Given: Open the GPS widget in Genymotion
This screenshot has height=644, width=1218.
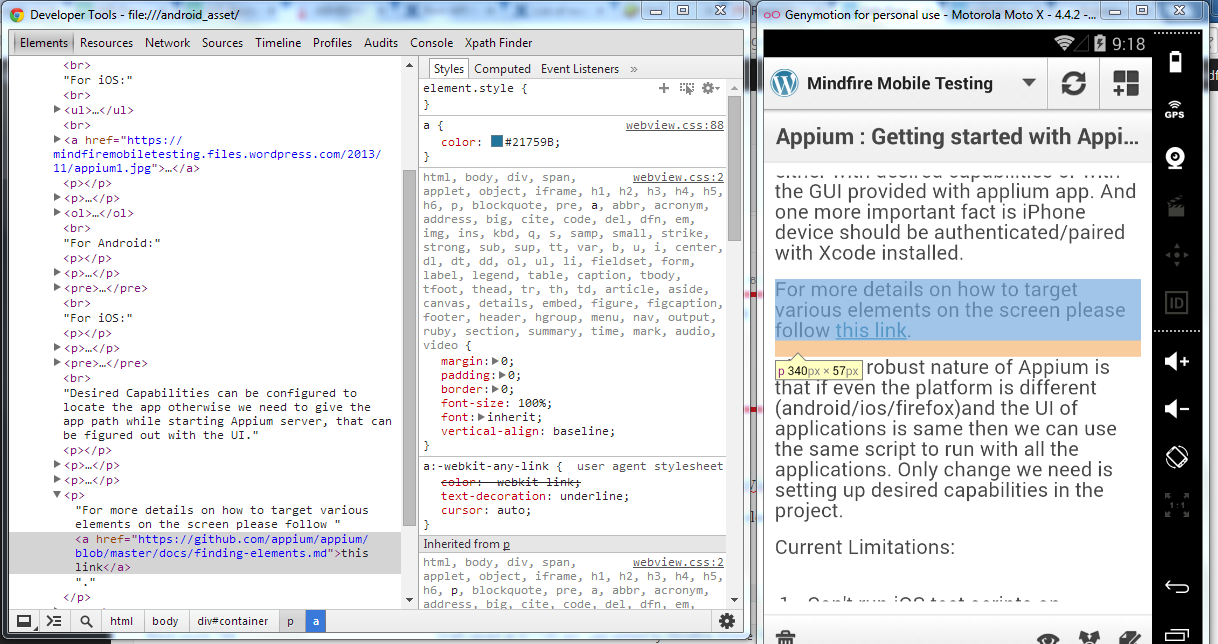Looking at the screenshot, I should 1175,108.
